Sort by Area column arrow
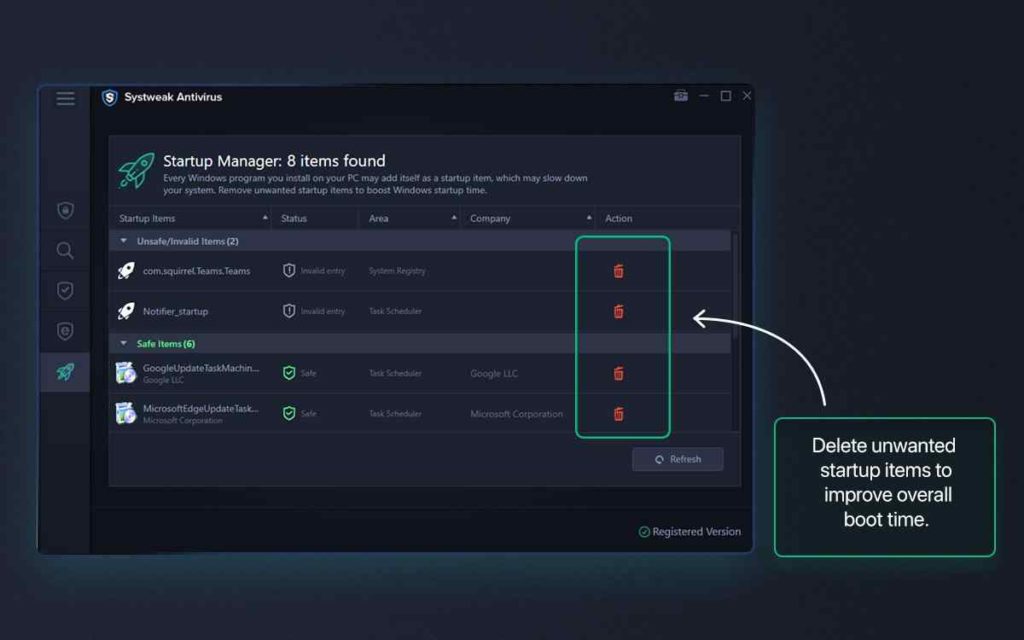1024x640 pixels. 454,217
